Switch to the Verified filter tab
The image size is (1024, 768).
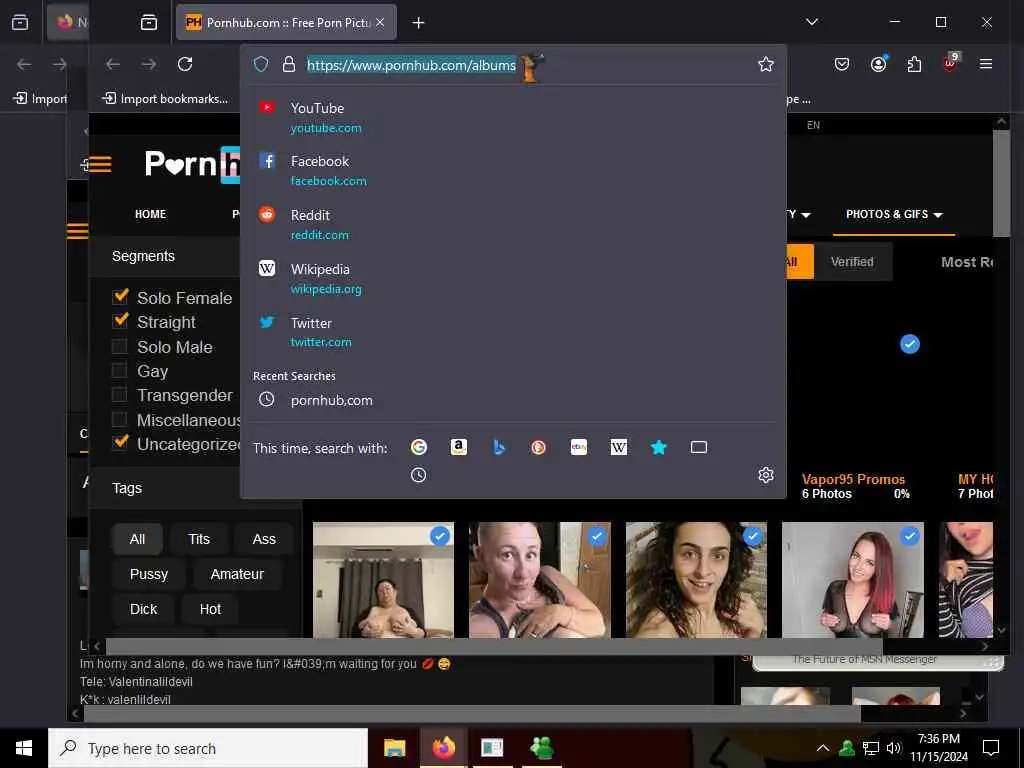[852, 262]
